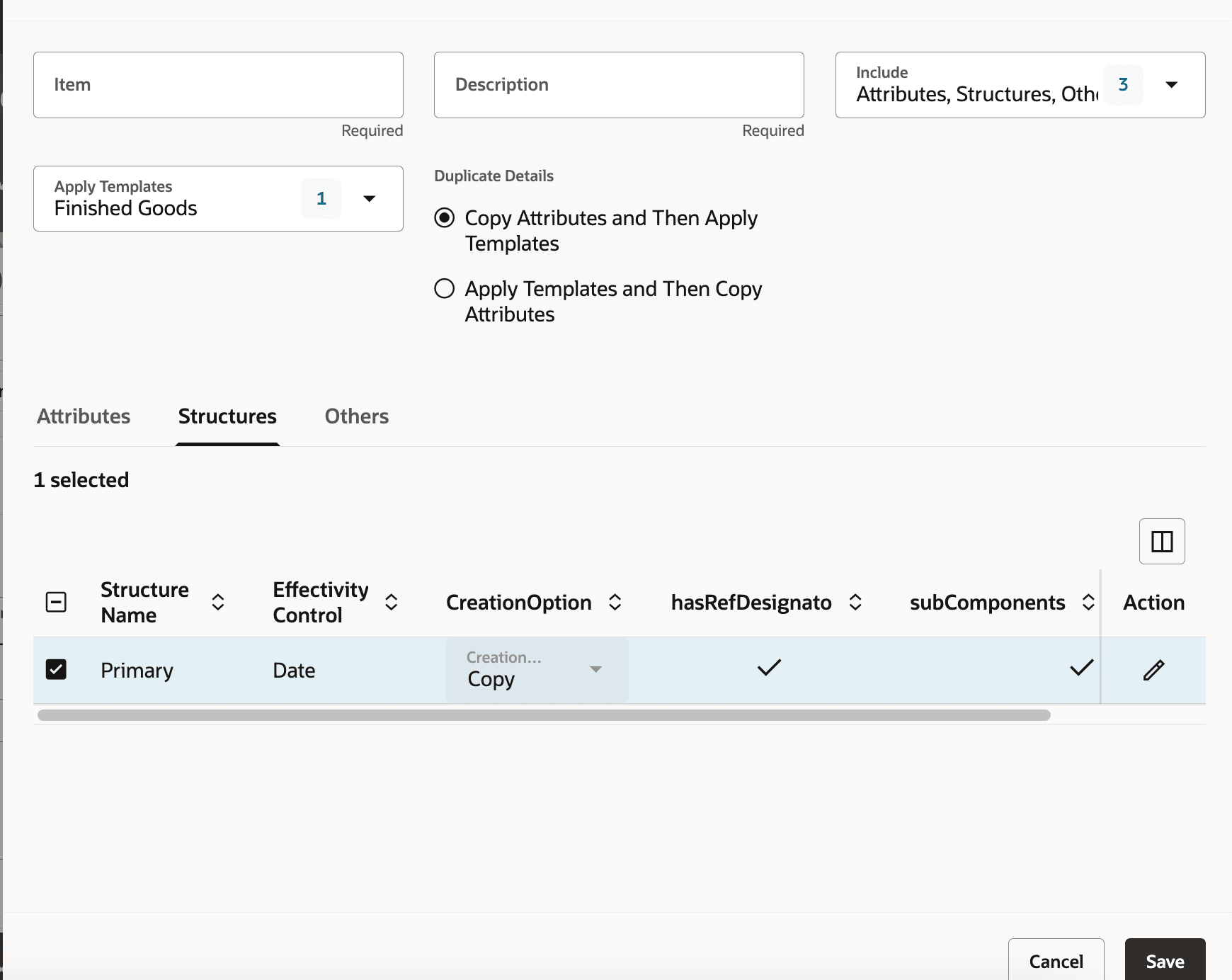Image resolution: width=1232 pixels, height=980 pixels.
Task: Open the Include dropdown
Action: click(x=1172, y=84)
